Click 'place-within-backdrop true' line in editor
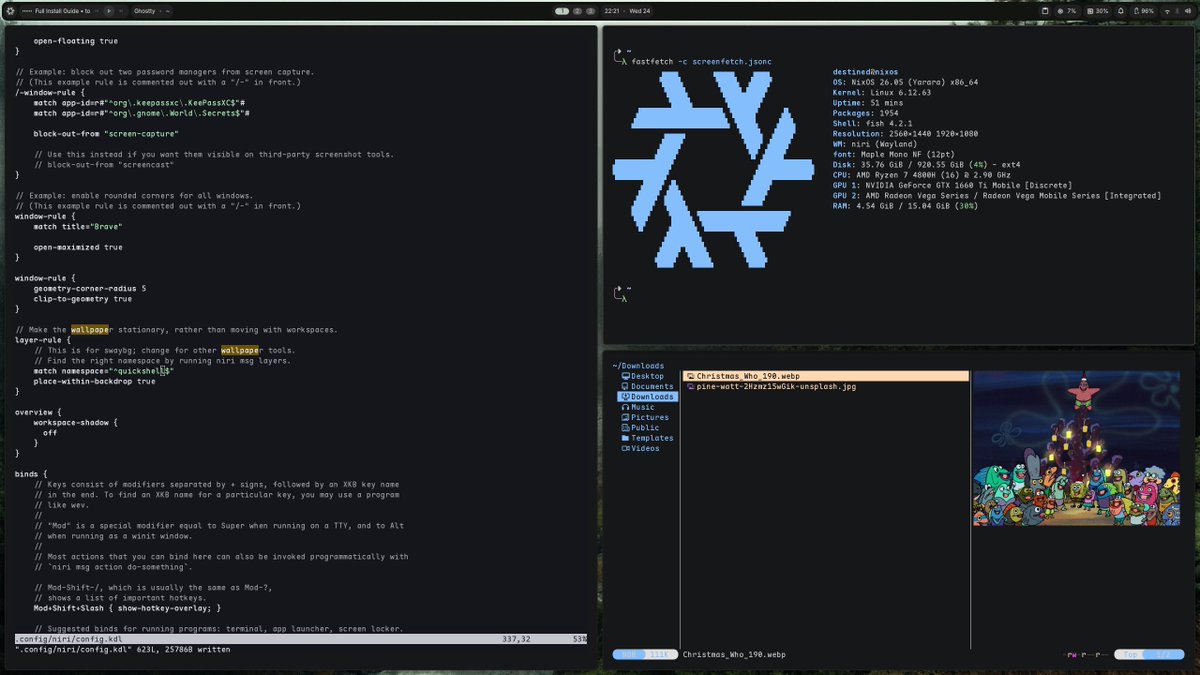1200x675 pixels. pos(94,381)
